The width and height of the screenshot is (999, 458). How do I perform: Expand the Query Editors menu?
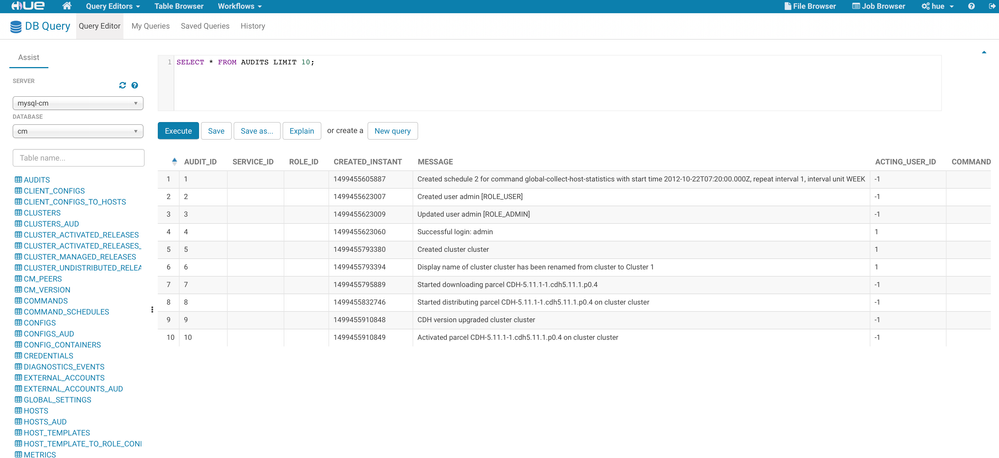click(x=112, y=6)
